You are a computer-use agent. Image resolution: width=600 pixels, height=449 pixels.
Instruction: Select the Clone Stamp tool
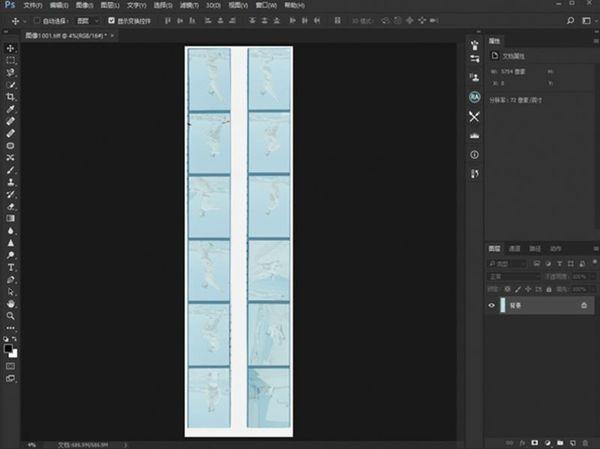(x=10, y=182)
